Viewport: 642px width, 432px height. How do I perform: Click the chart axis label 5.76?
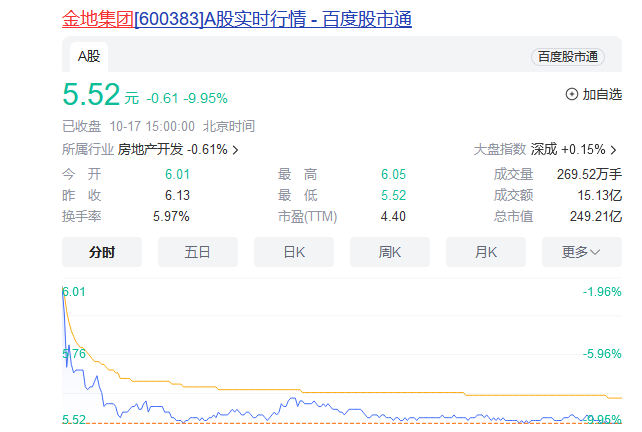[74, 353]
